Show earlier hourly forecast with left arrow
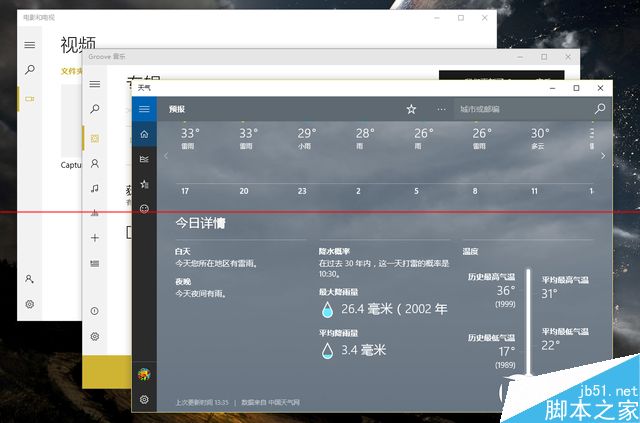Viewport: 640px width, 423px height. (166, 156)
